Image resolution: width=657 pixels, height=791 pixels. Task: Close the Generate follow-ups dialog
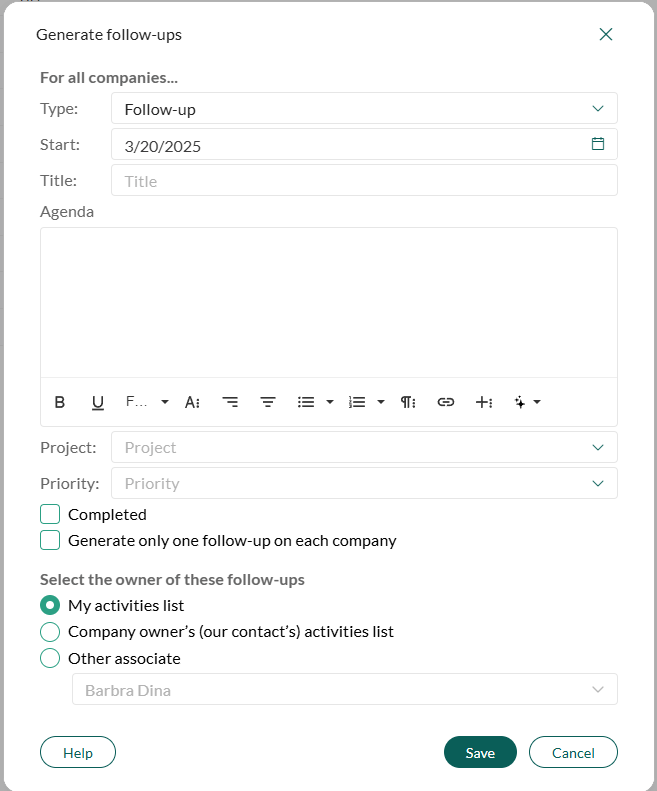tap(606, 34)
